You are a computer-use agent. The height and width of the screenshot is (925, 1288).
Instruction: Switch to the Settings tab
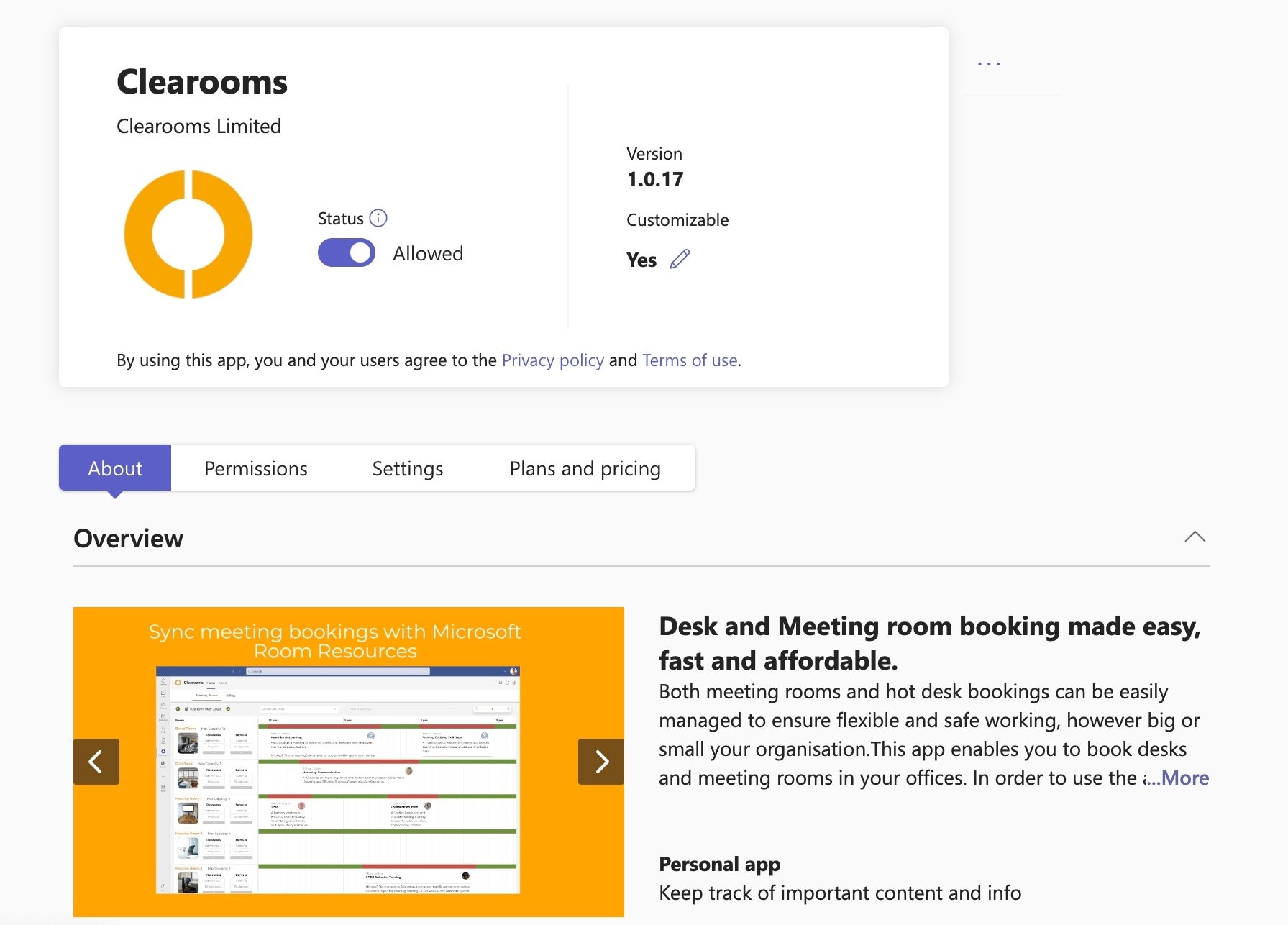click(x=408, y=468)
